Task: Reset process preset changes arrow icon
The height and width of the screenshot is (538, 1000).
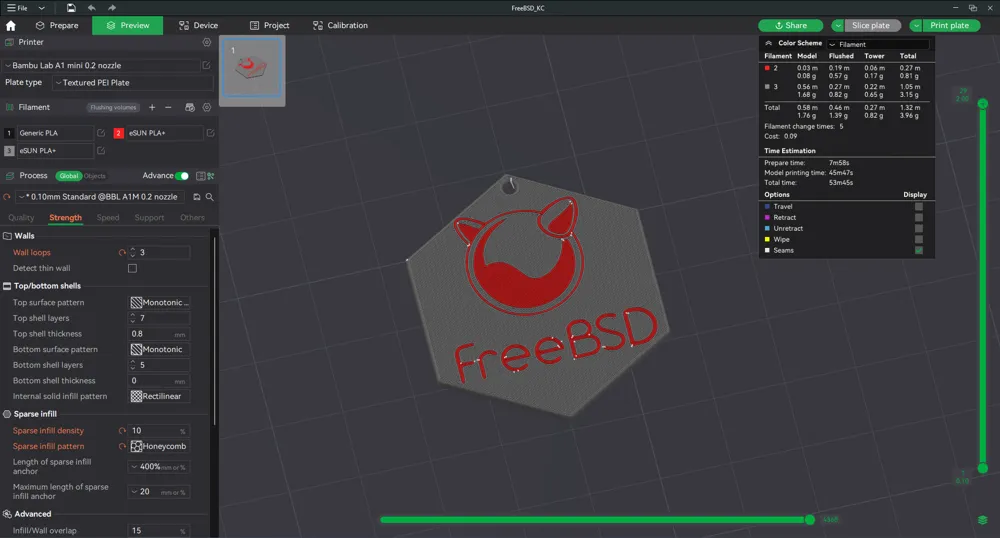Action: tap(7, 197)
